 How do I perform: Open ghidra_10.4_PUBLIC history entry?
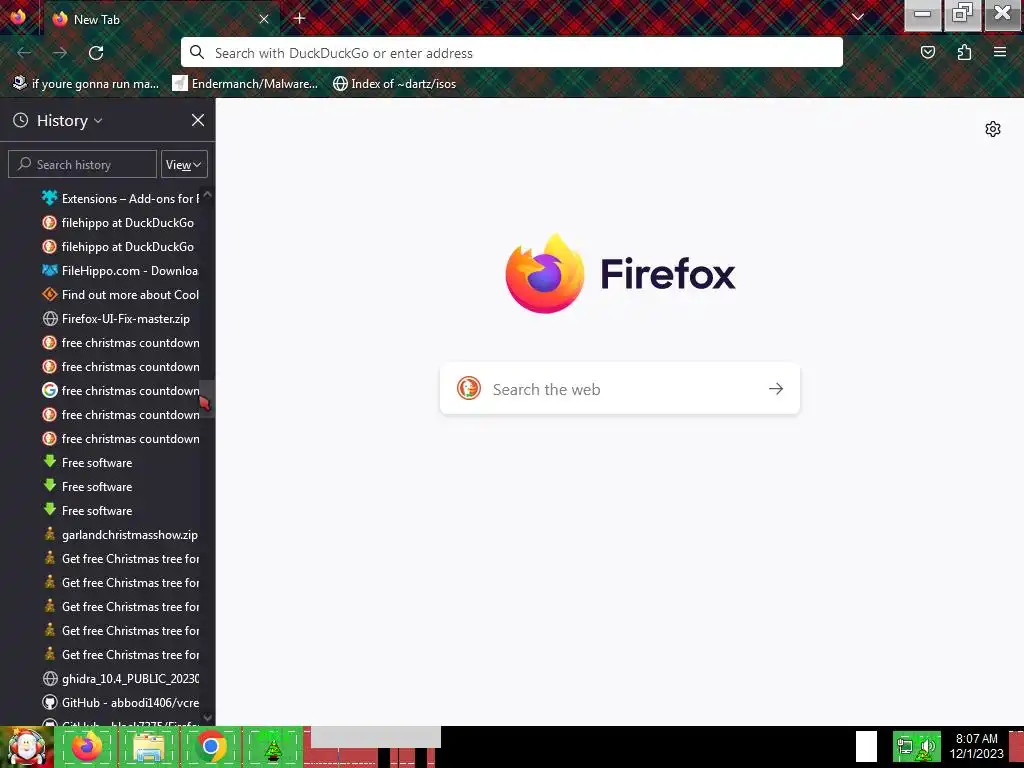121,679
